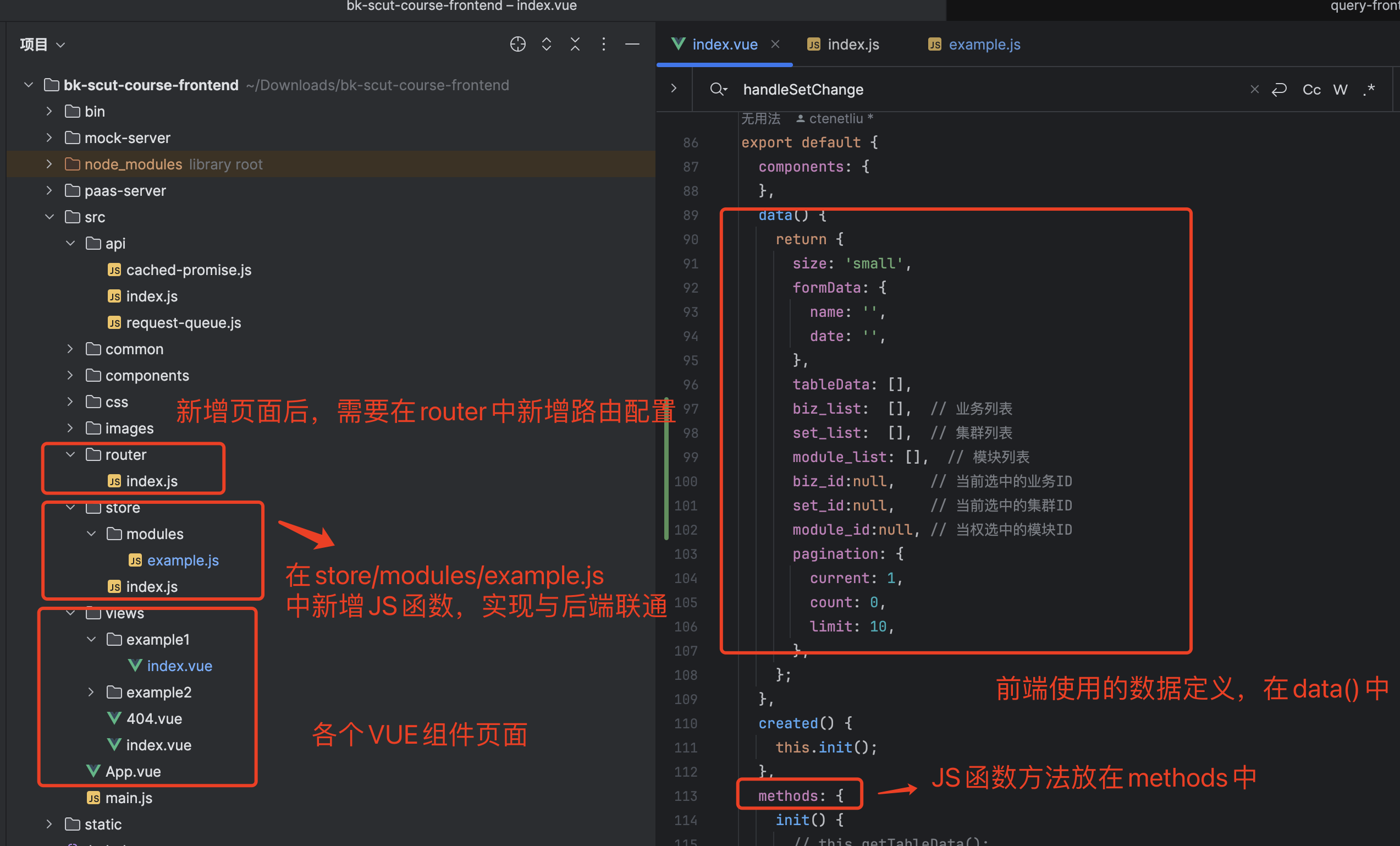Switch to the index.js editor tab
The height and width of the screenshot is (846, 1400).
pyautogui.click(x=852, y=45)
